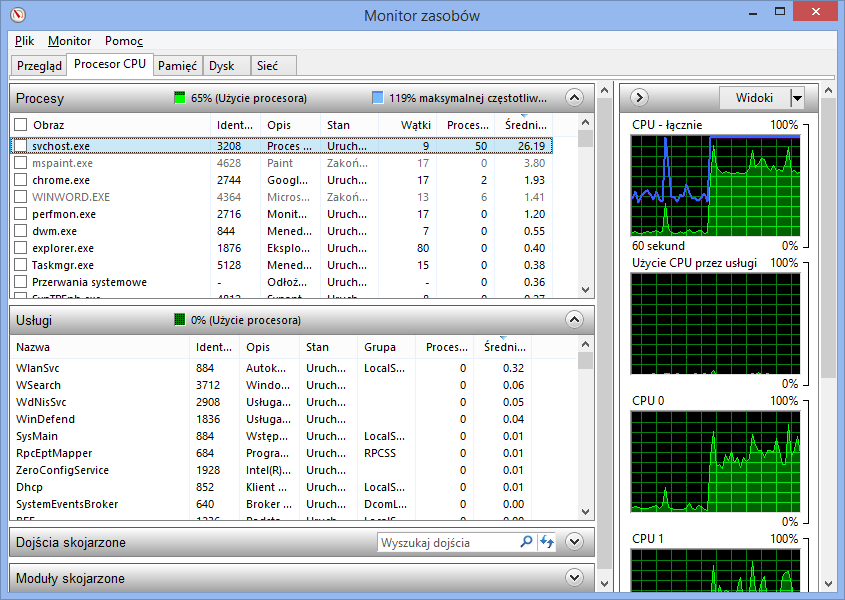Select the Dhcp service row
The height and width of the screenshot is (600, 845).
271,487
